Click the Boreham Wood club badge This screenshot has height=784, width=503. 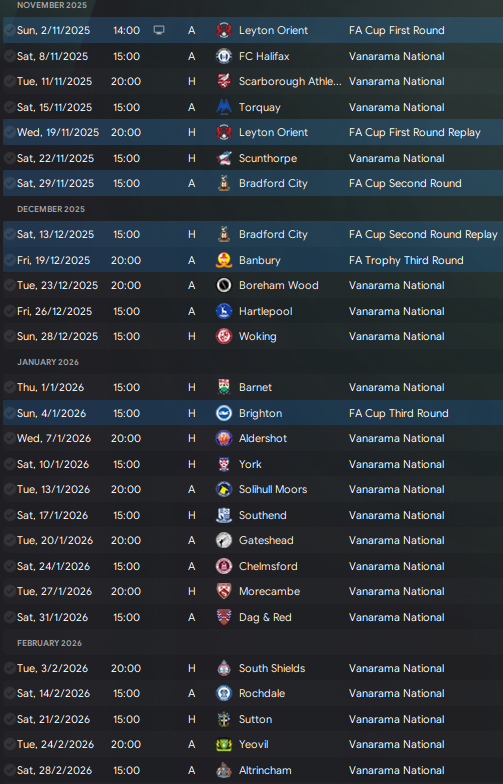point(224,285)
